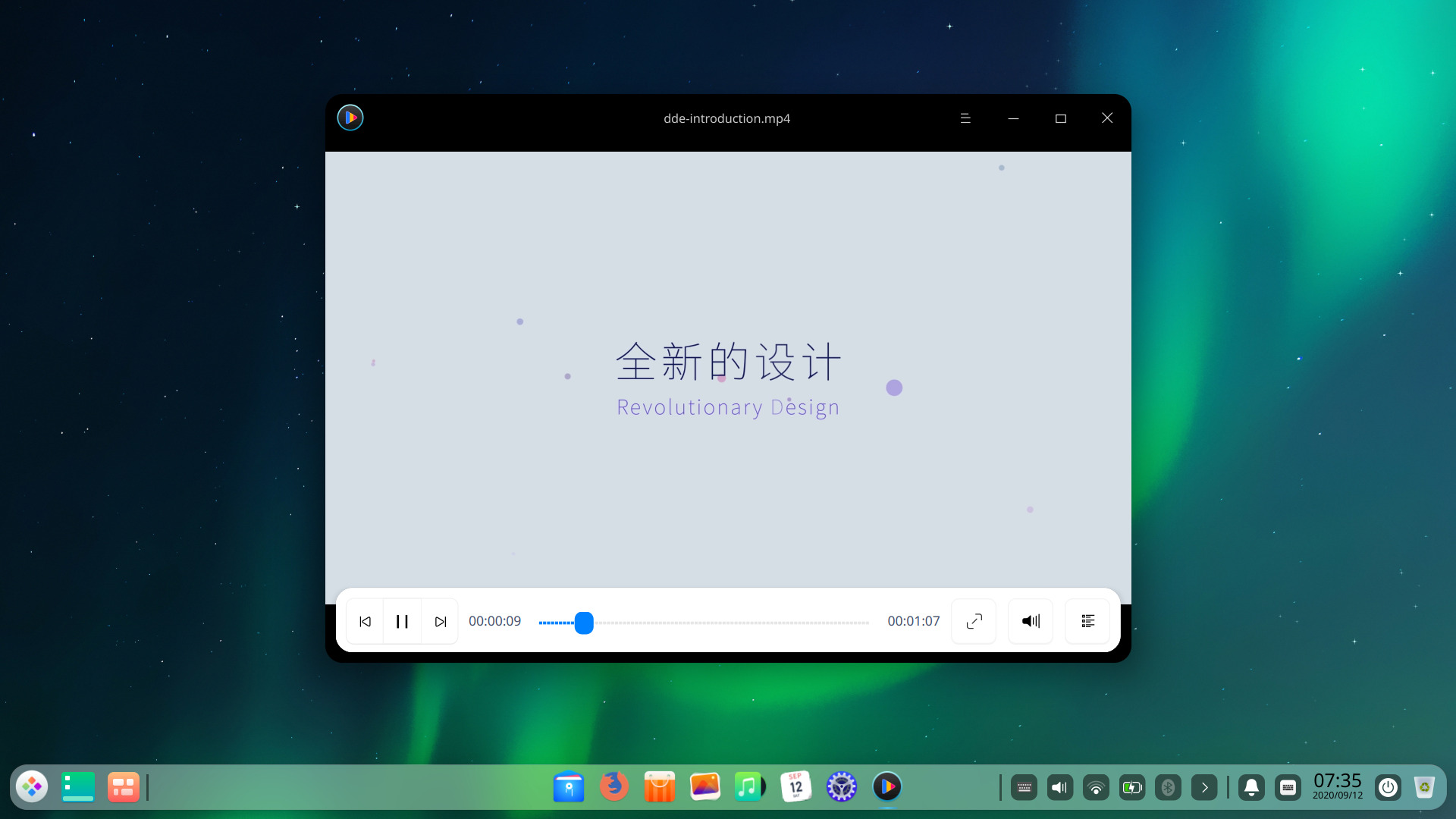This screenshot has width=1456, height=819.
Task: Enter fullscreen mode from the playback bar
Action: tap(973, 621)
